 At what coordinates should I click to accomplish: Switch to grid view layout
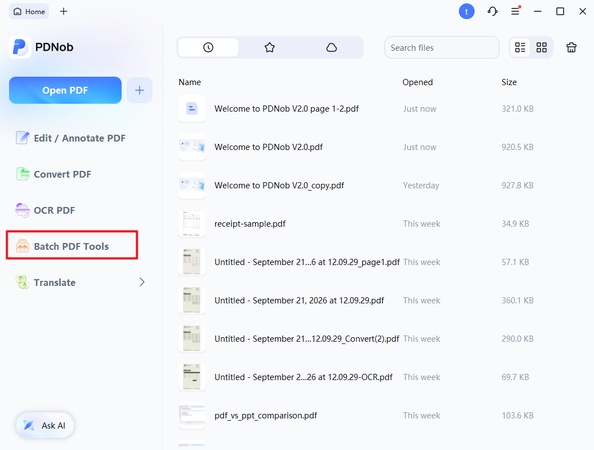pos(541,47)
